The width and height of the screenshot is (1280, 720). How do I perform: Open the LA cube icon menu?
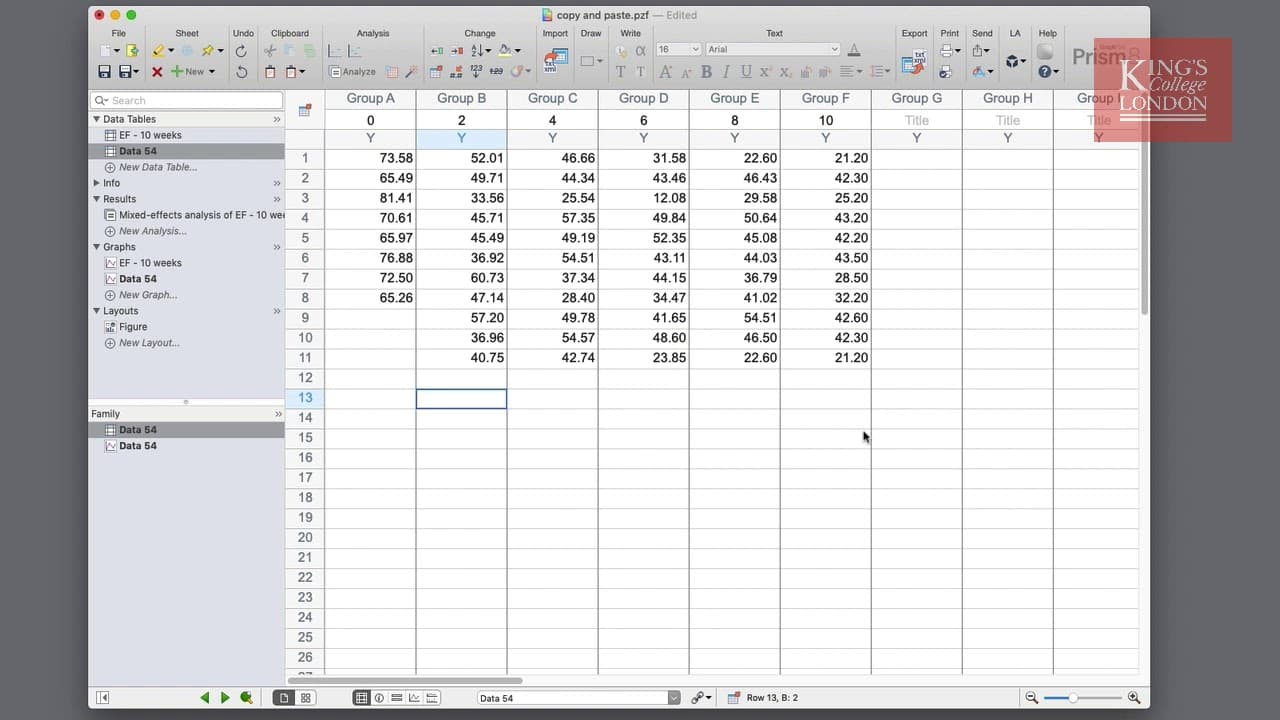pyautogui.click(x=1016, y=61)
